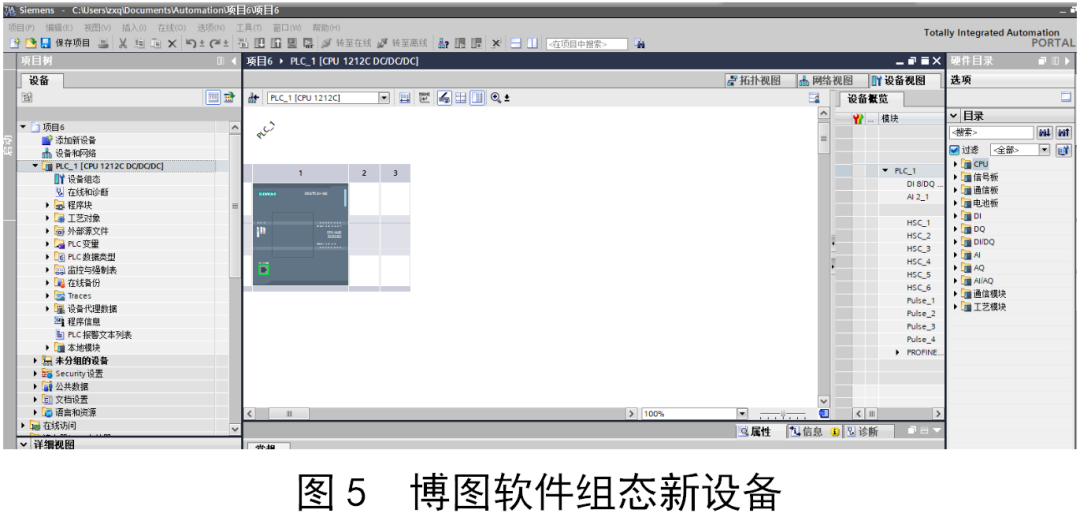The height and width of the screenshot is (517, 1080).
Task: Click 添加新设备 in project tree
Action: click(76, 140)
